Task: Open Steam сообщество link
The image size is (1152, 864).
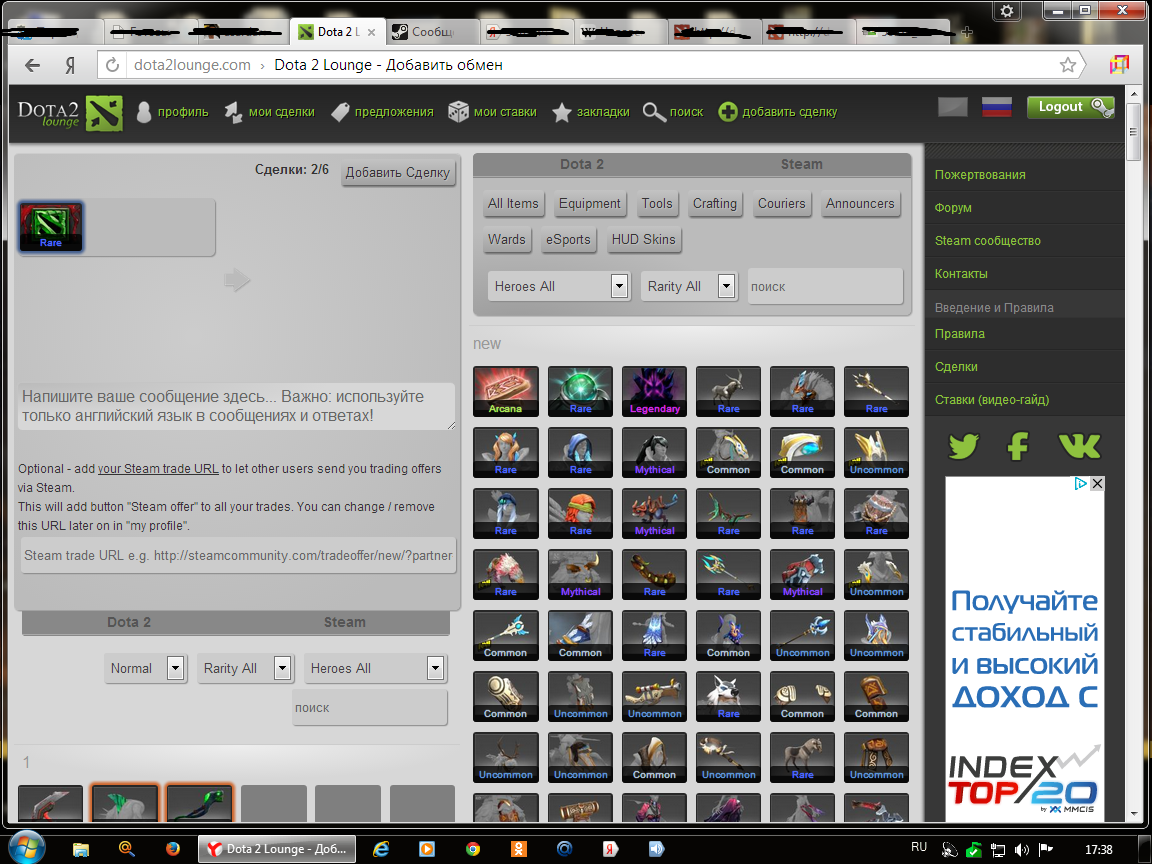Action: tap(987, 241)
